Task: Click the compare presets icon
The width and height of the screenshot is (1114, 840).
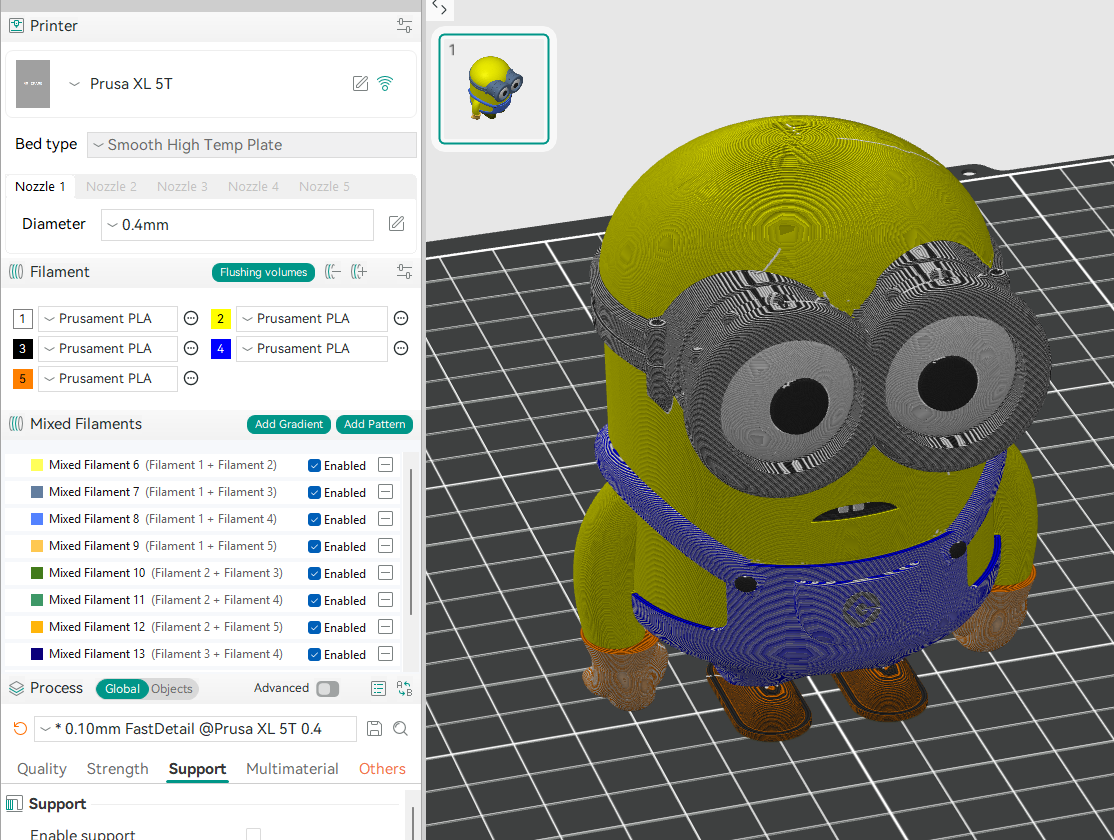Action: (404, 688)
